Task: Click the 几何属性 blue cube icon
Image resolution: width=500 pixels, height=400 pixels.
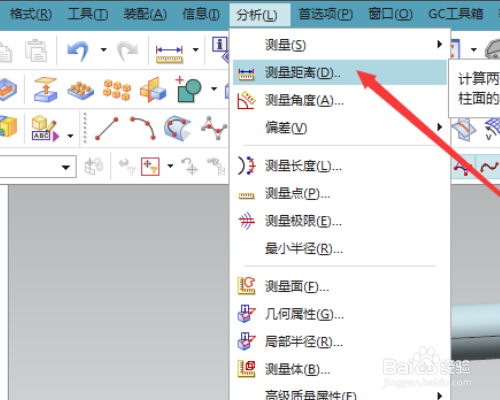Action: point(246,314)
